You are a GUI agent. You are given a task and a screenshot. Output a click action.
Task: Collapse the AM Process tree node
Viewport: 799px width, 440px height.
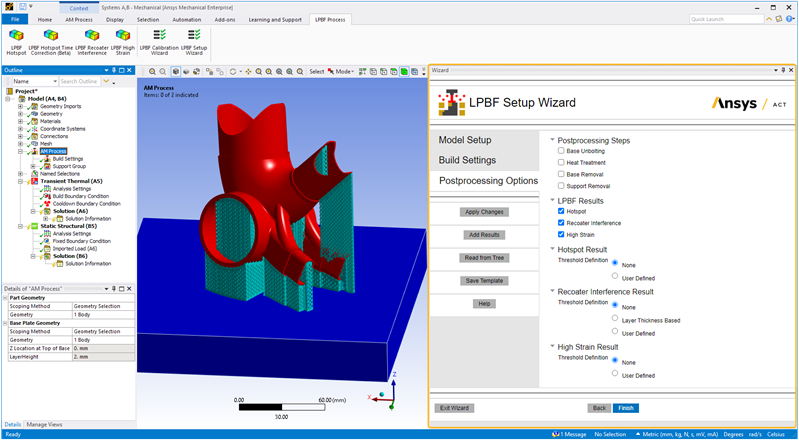click(20, 151)
